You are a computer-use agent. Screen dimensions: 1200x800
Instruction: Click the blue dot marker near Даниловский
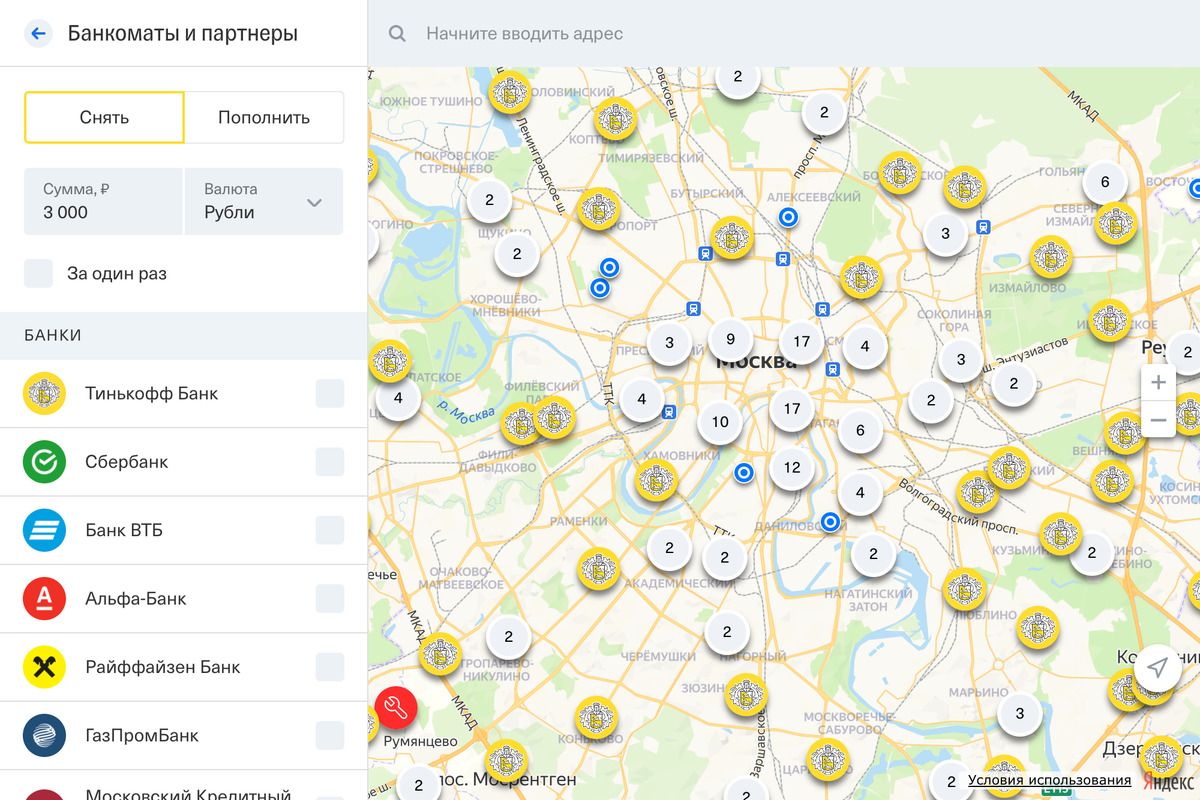click(830, 521)
